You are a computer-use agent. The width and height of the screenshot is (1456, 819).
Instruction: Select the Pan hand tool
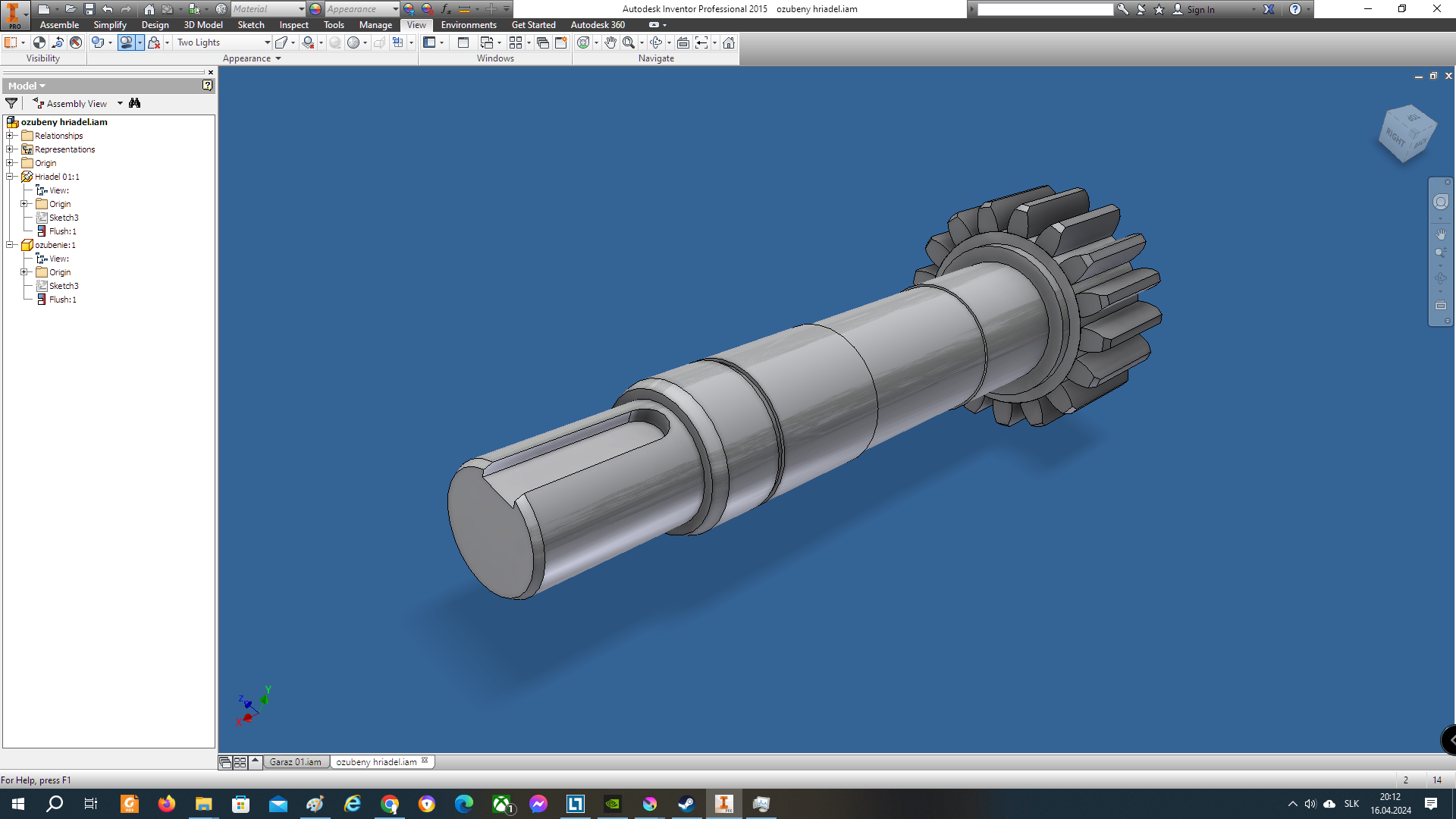[610, 42]
